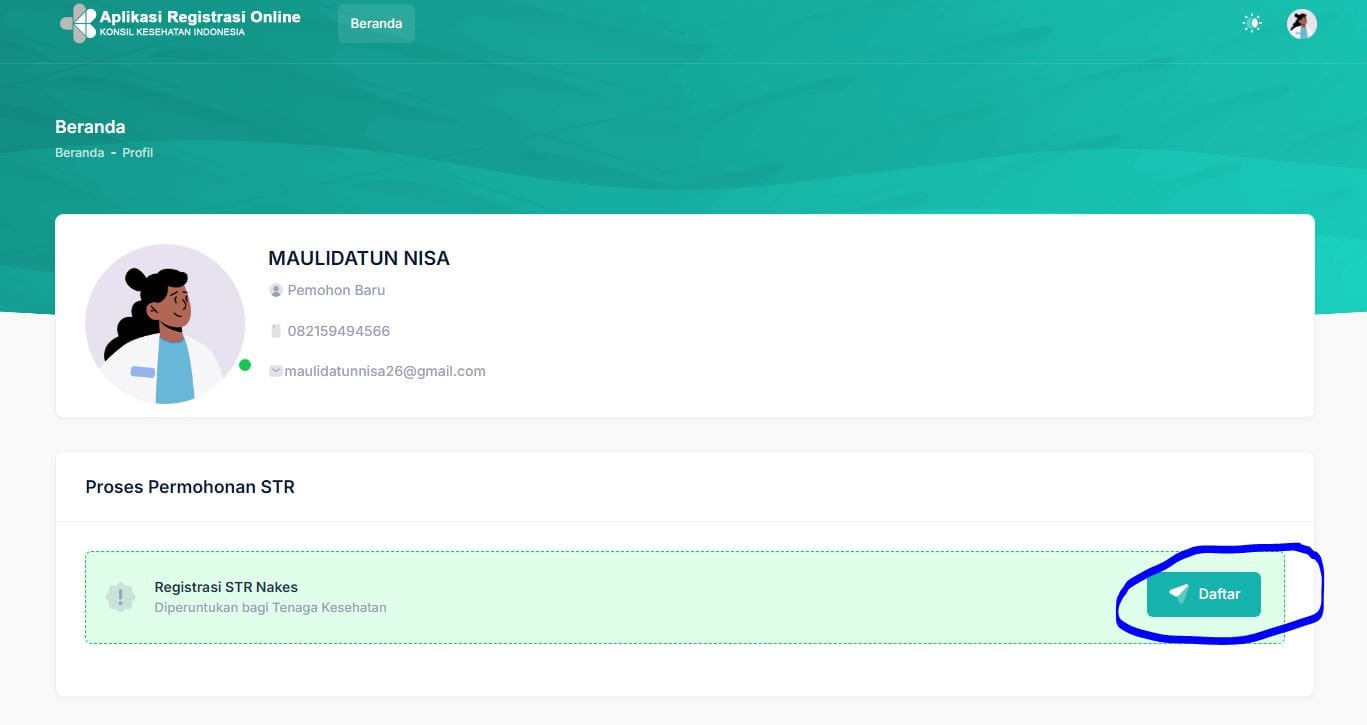Click the Profil breadcrumb entry
The height and width of the screenshot is (725, 1367).
(x=137, y=152)
